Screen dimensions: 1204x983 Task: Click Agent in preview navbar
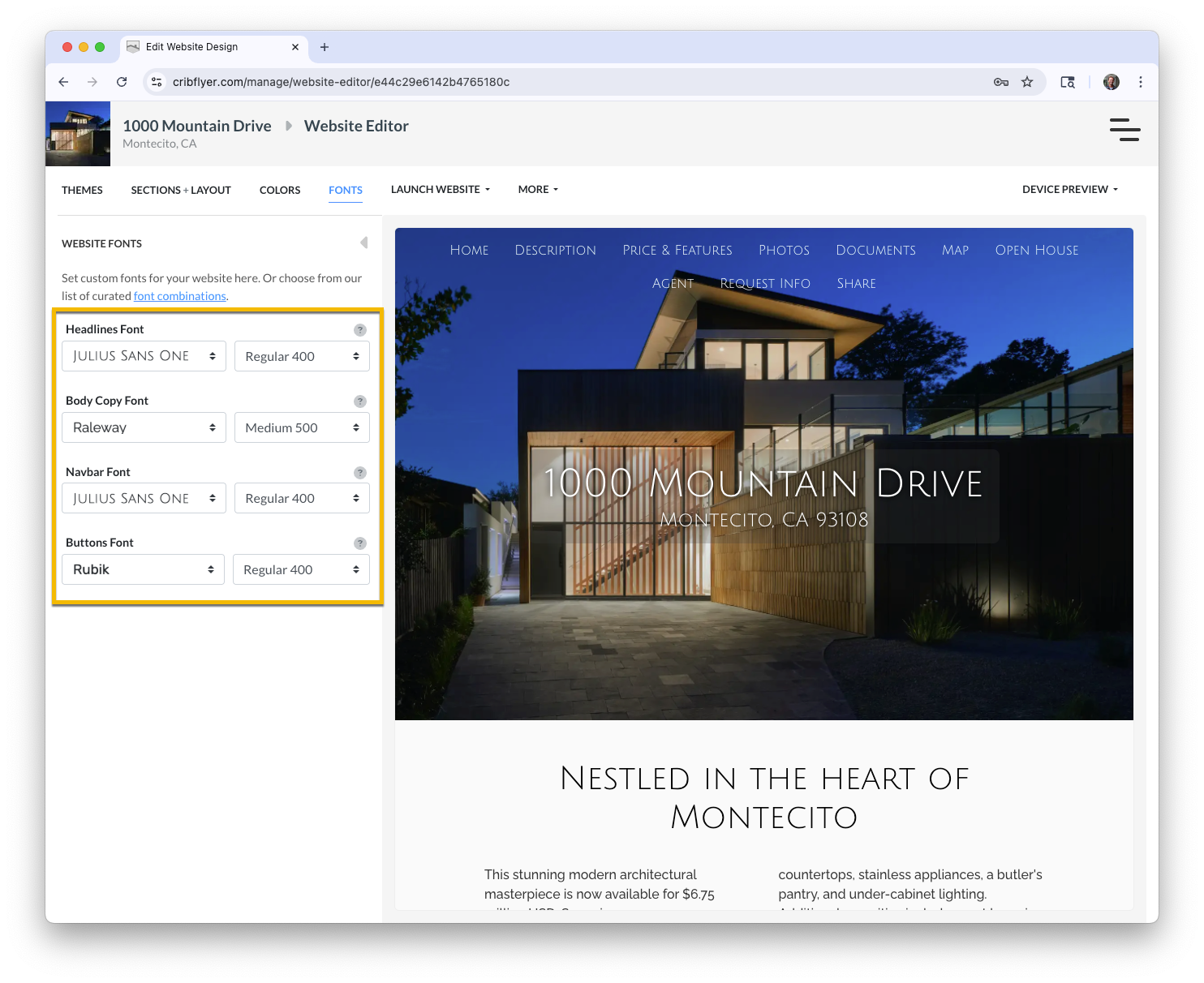[673, 283]
